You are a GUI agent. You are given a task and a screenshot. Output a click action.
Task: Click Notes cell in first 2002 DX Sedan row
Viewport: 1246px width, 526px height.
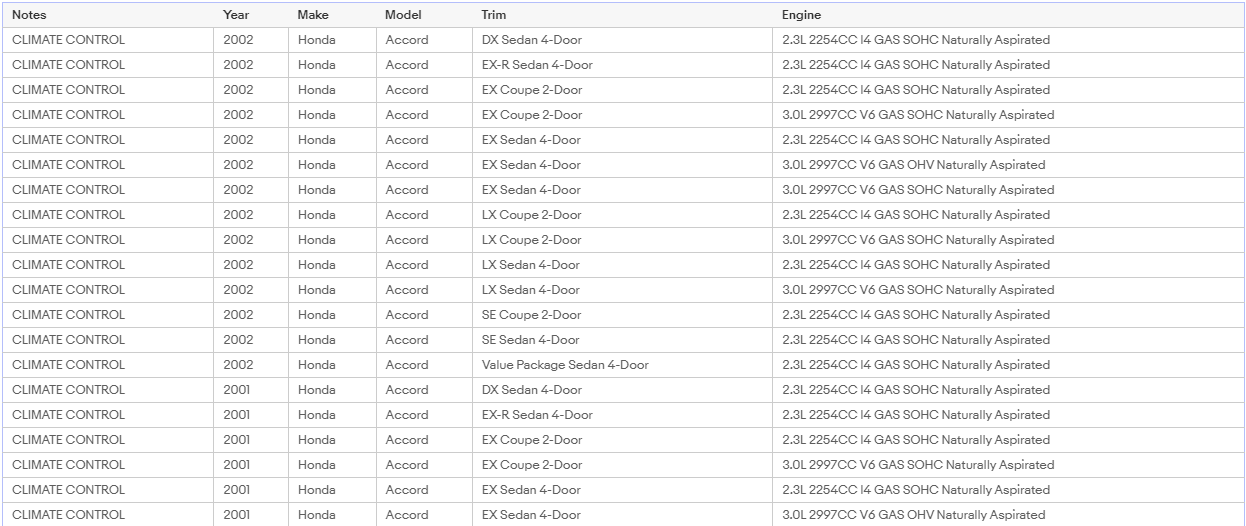108,40
